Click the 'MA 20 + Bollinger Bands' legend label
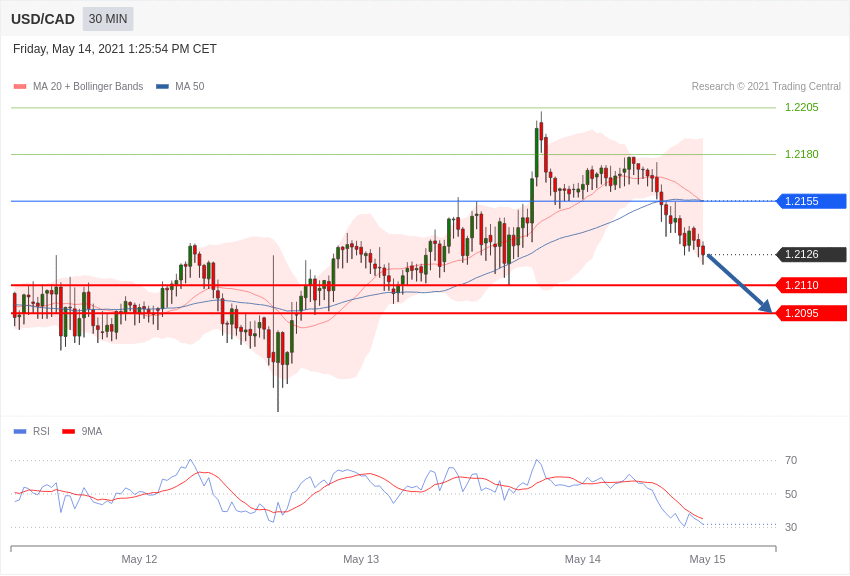The height and width of the screenshot is (576, 850). [88, 87]
